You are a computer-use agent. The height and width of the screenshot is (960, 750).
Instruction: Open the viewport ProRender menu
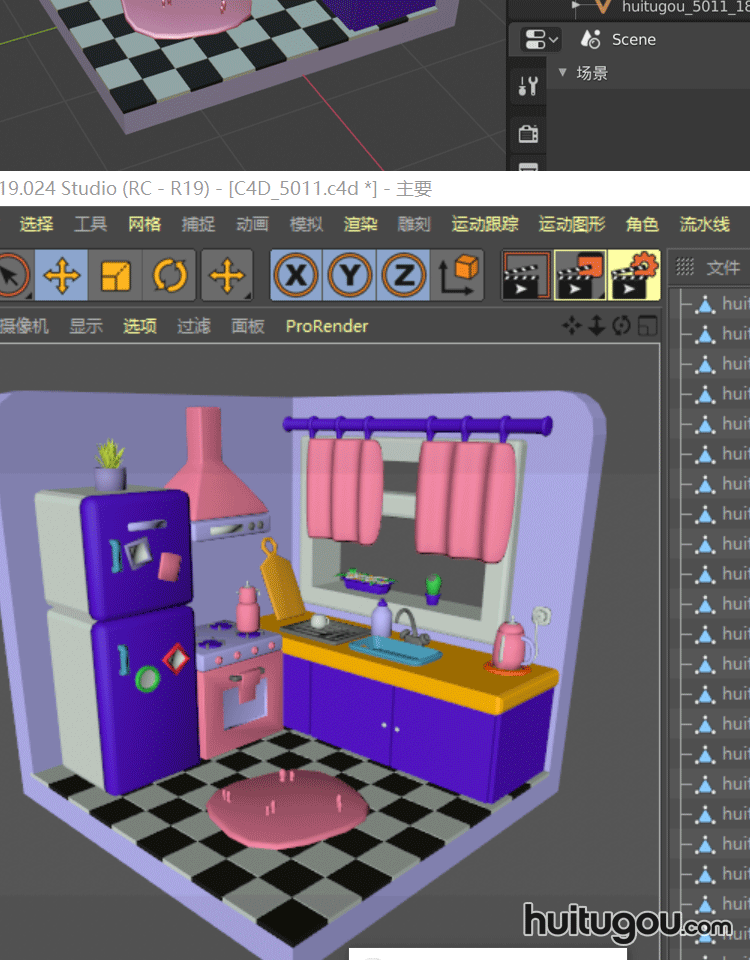click(x=326, y=326)
